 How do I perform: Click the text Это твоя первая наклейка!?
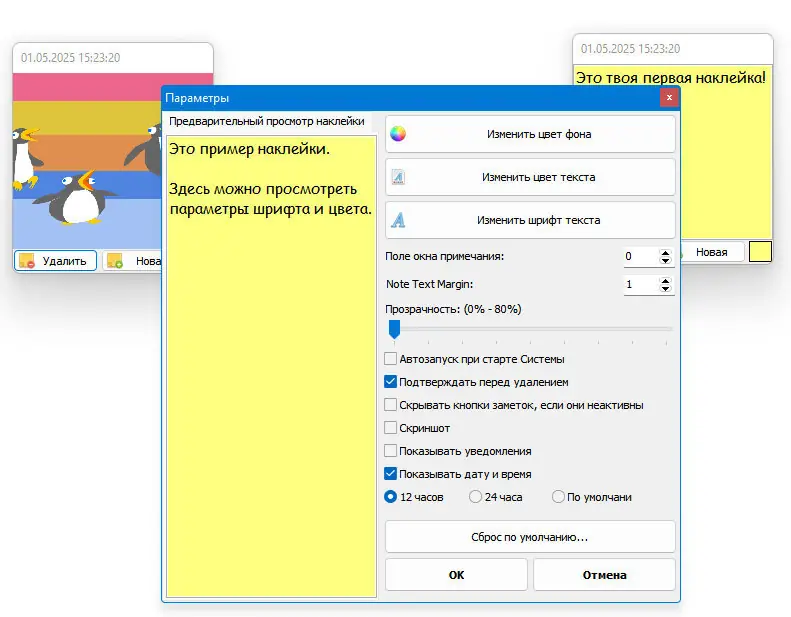[x=671, y=78]
